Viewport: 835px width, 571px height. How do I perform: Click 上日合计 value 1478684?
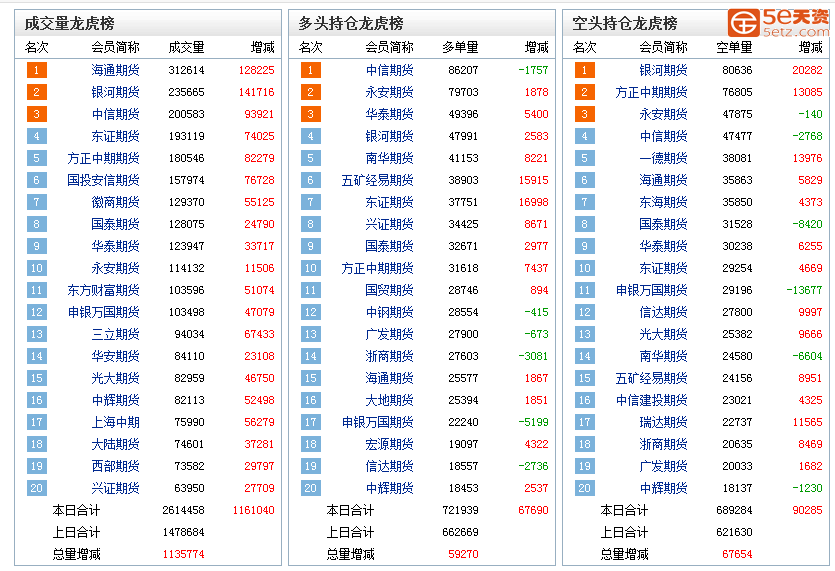[183, 532]
